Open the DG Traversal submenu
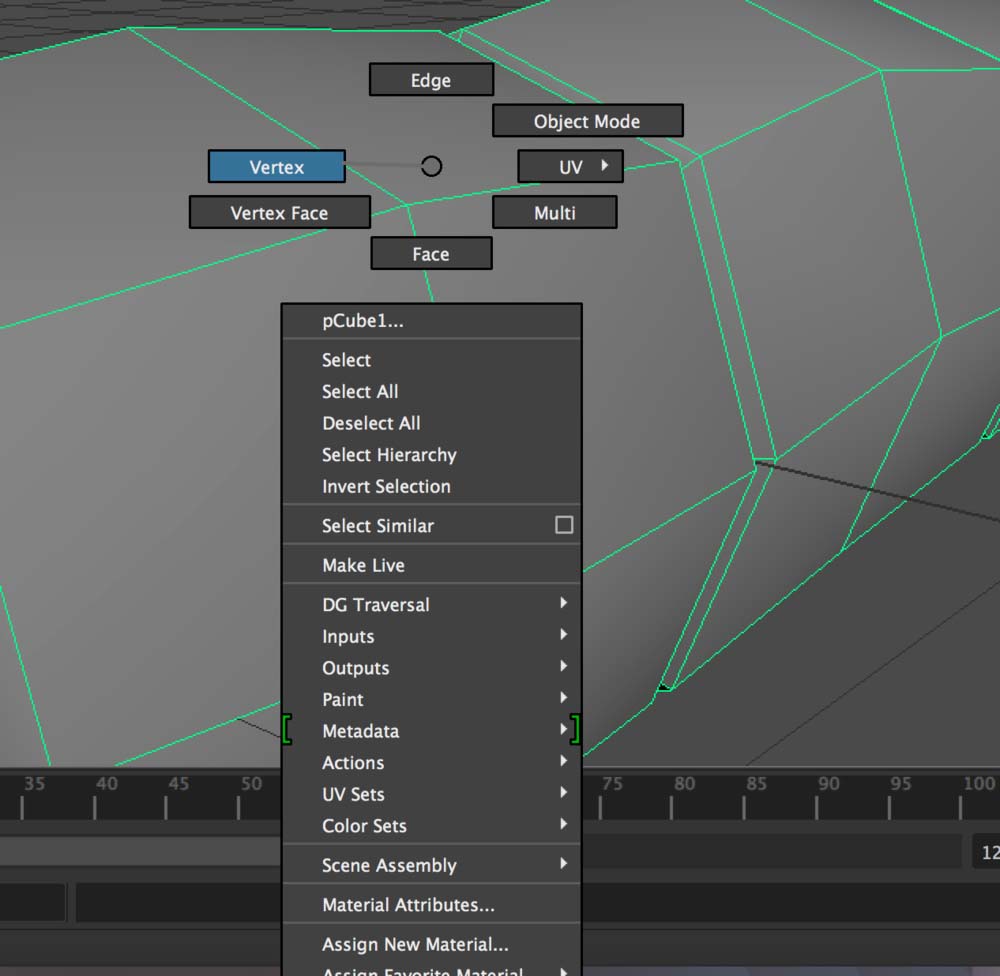 (x=432, y=604)
